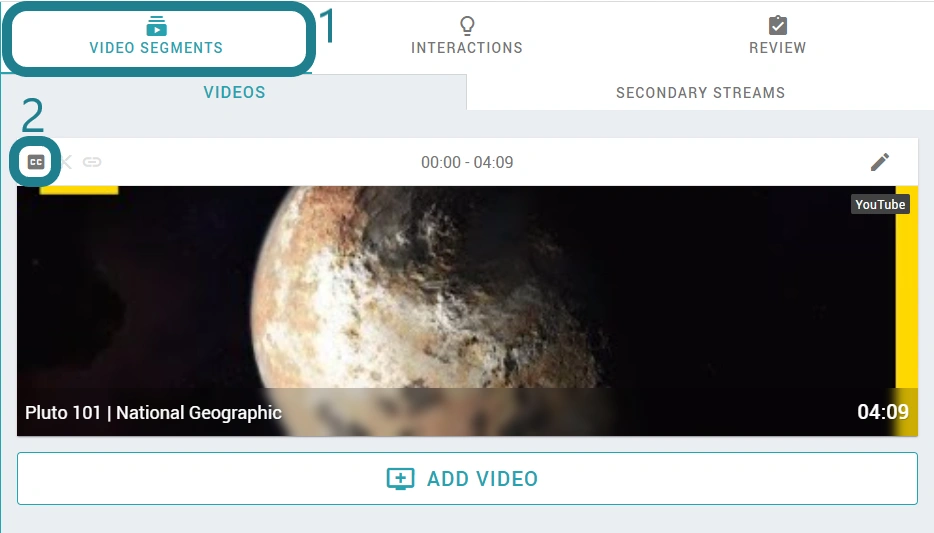The width and height of the screenshot is (934, 533).
Task: Click the CC closed captions icon
Action: pos(36,162)
